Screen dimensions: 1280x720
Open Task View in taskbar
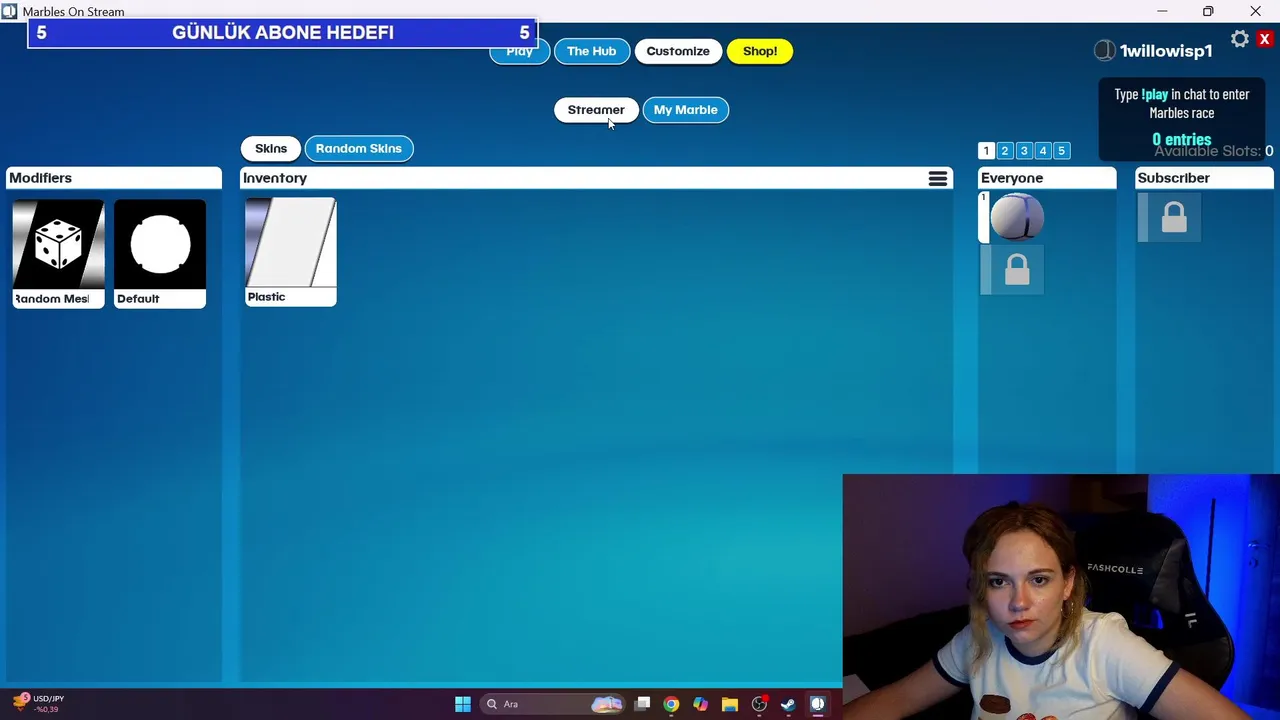(643, 704)
